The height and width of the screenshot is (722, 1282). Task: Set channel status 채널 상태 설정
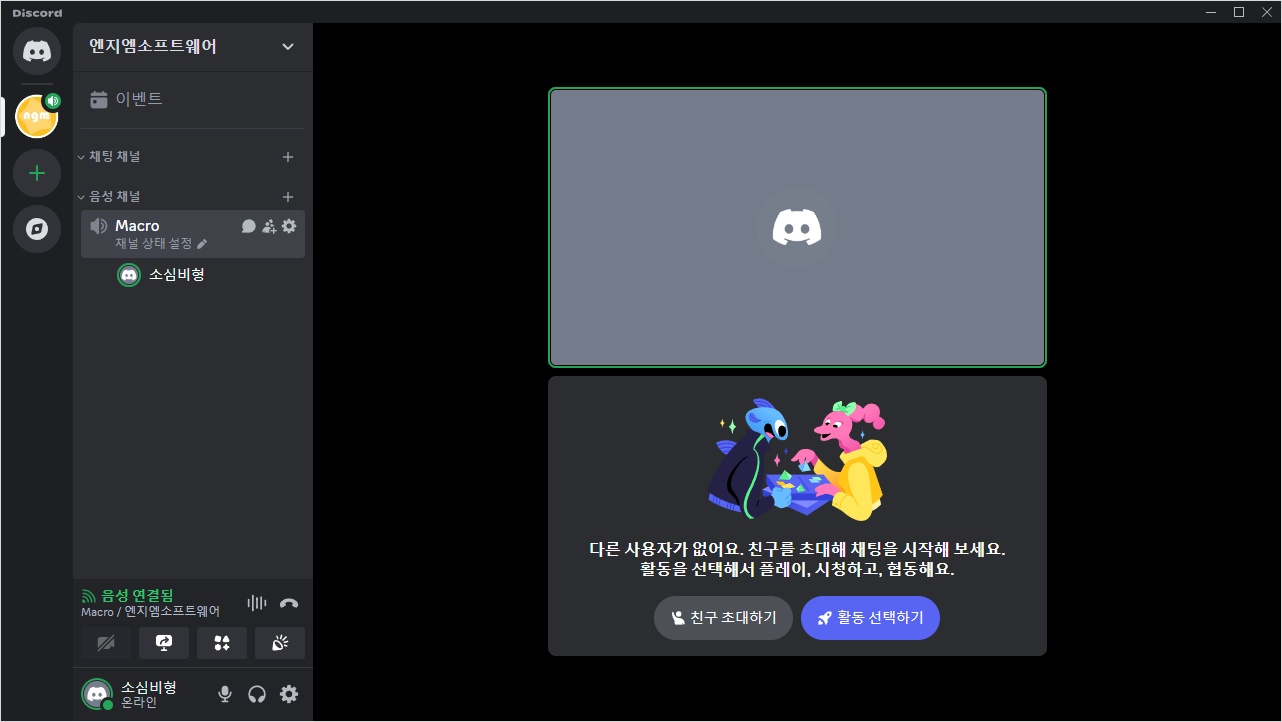click(161, 243)
